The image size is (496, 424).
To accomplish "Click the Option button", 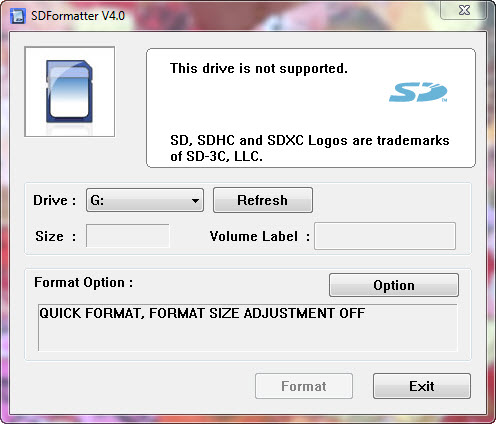I will coord(394,285).
